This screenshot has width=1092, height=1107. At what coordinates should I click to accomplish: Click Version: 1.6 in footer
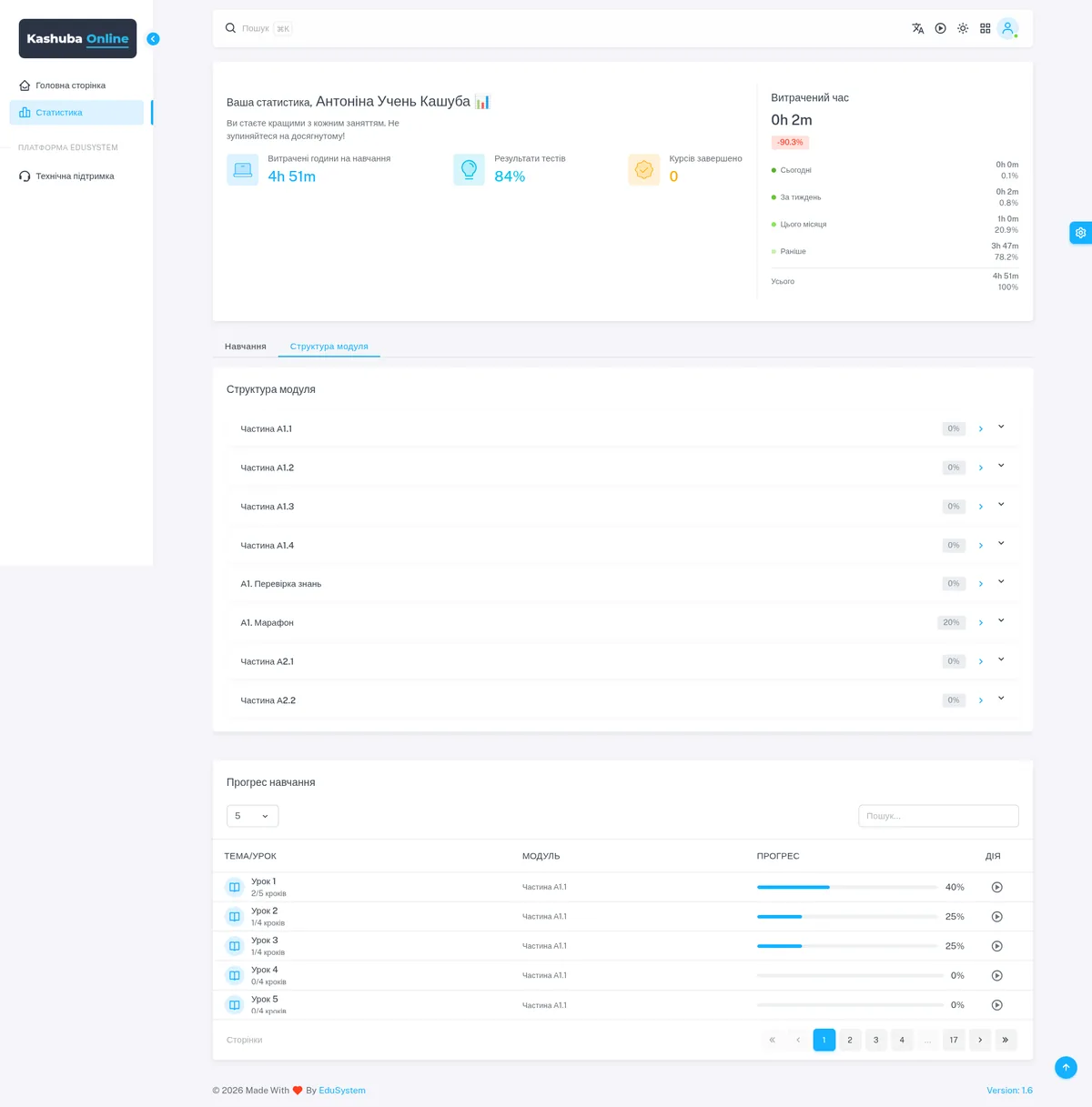point(1009,1091)
